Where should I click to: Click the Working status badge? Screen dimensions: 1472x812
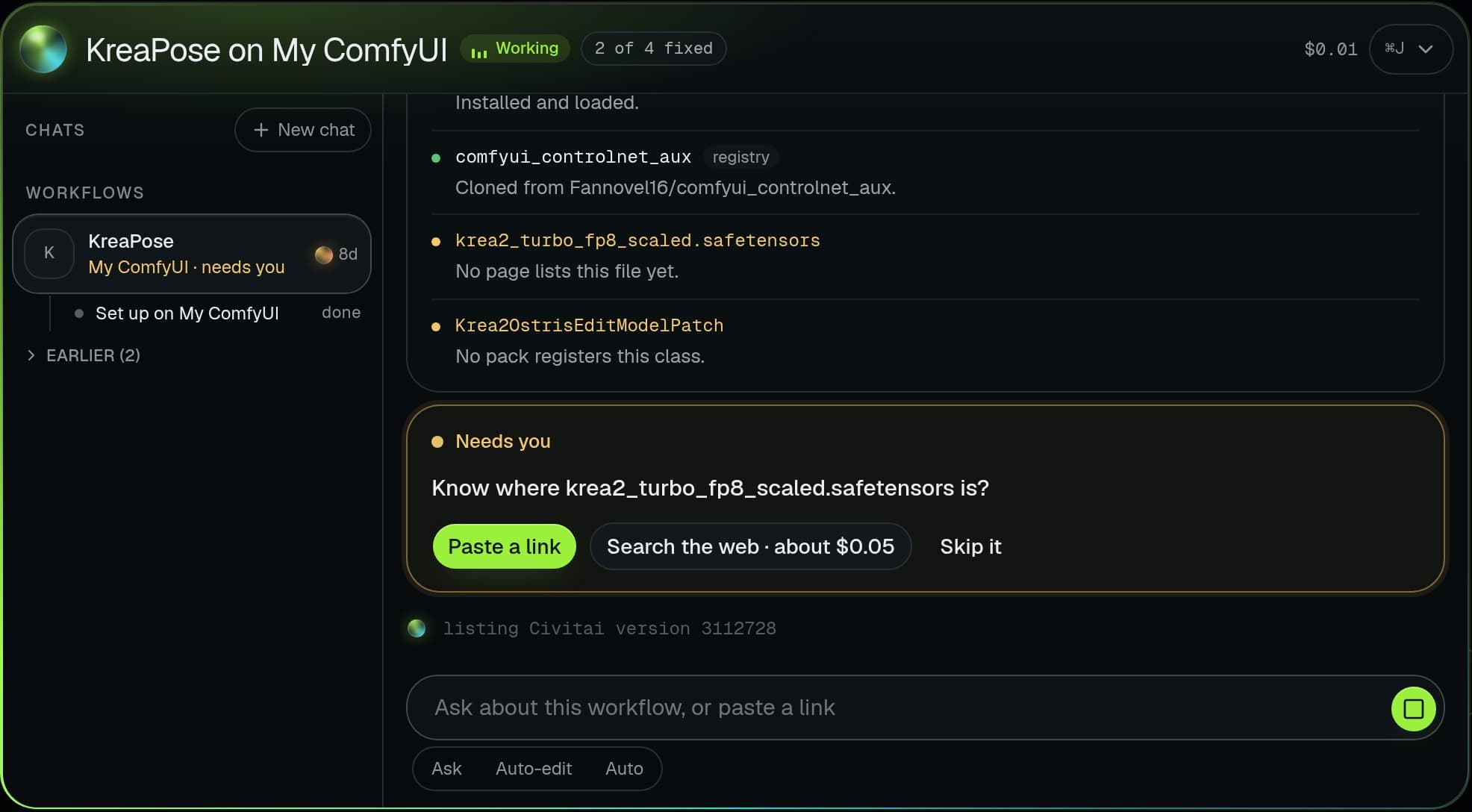(x=515, y=49)
